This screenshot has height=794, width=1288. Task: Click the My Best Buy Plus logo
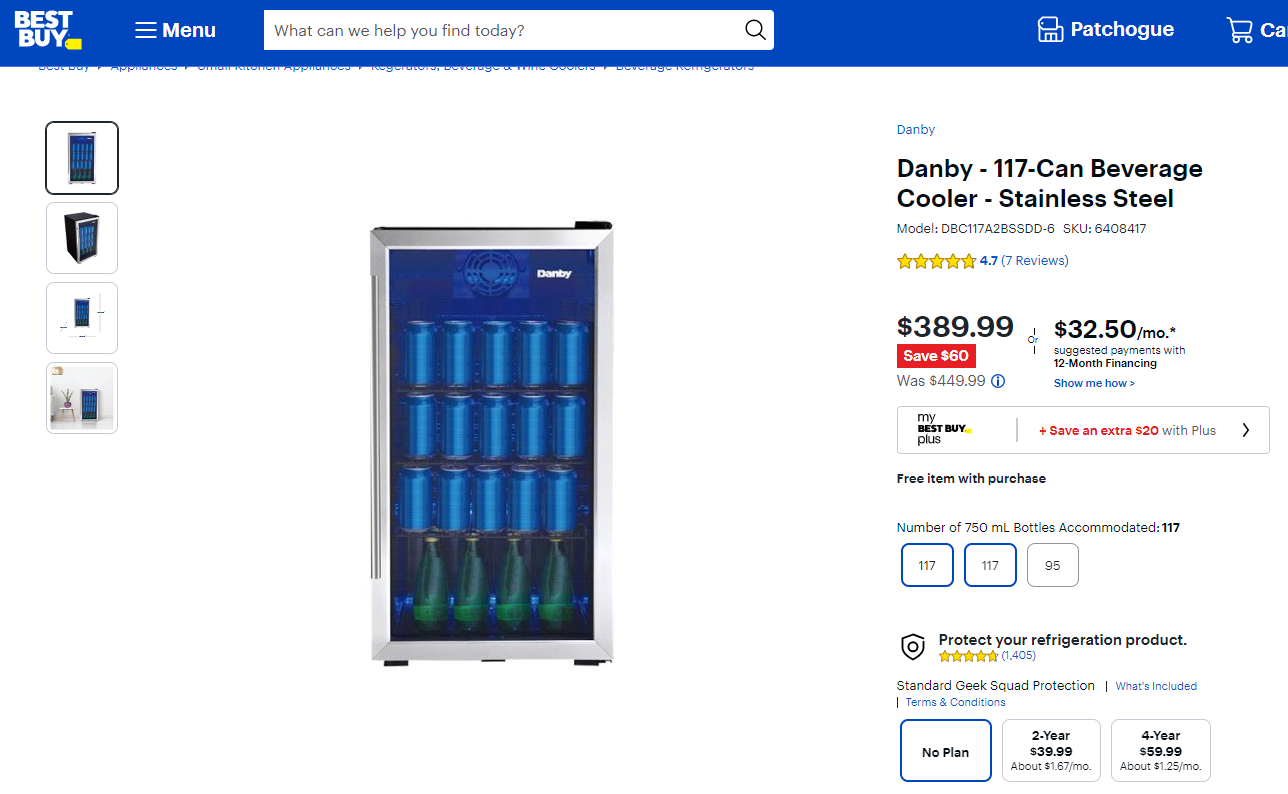coord(944,429)
